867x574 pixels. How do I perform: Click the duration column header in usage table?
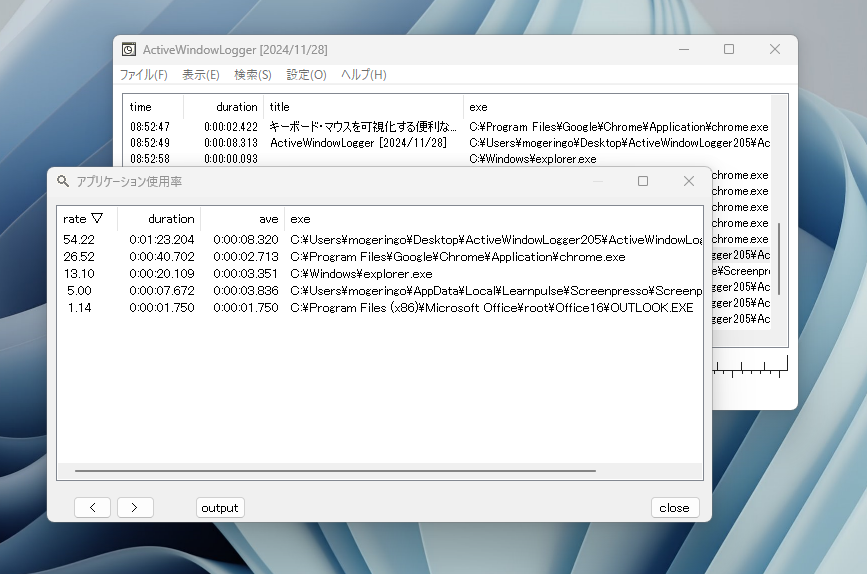click(159, 219)
